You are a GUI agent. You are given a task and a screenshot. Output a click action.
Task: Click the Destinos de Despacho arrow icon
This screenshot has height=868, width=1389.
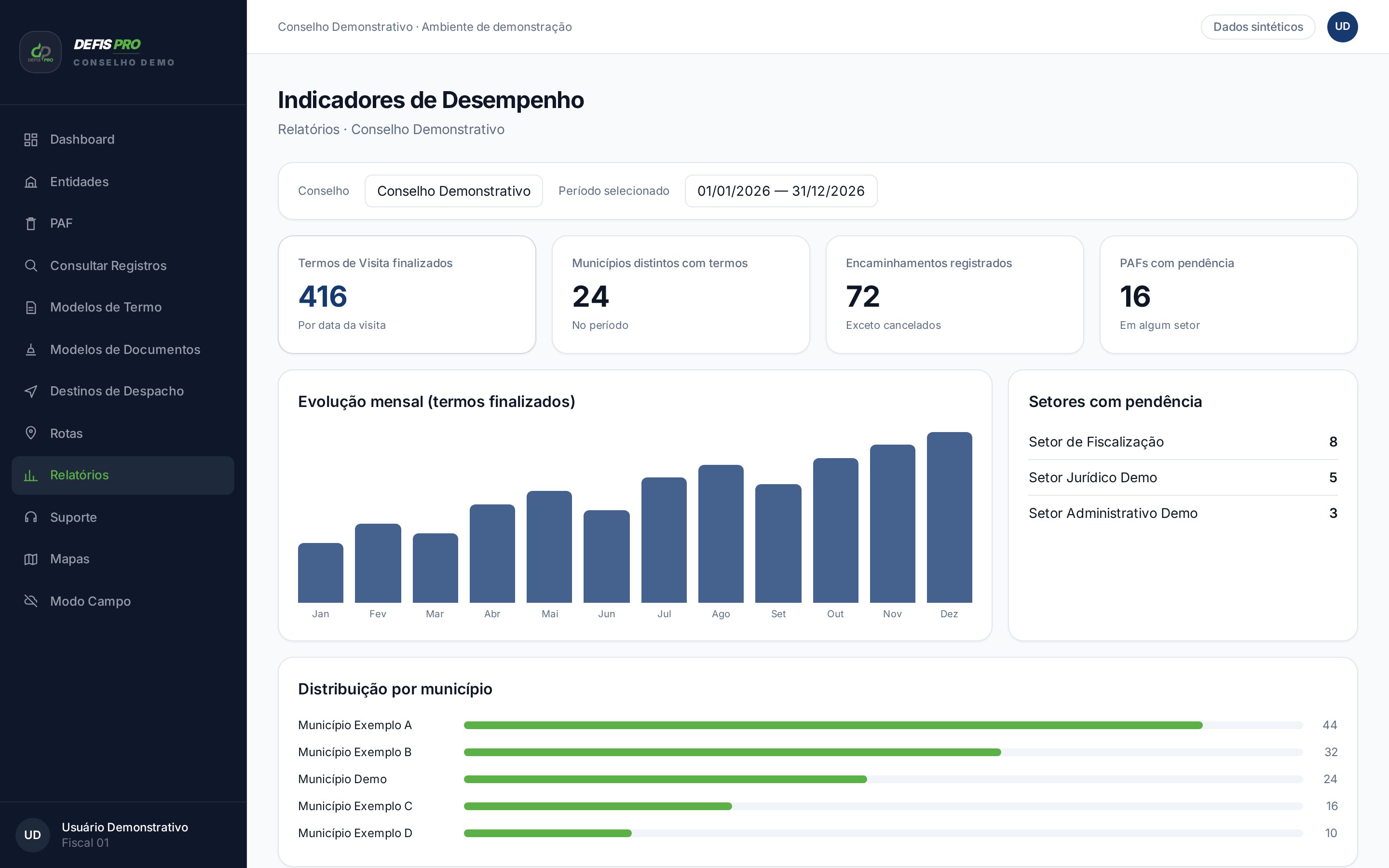tap(31, 391)
